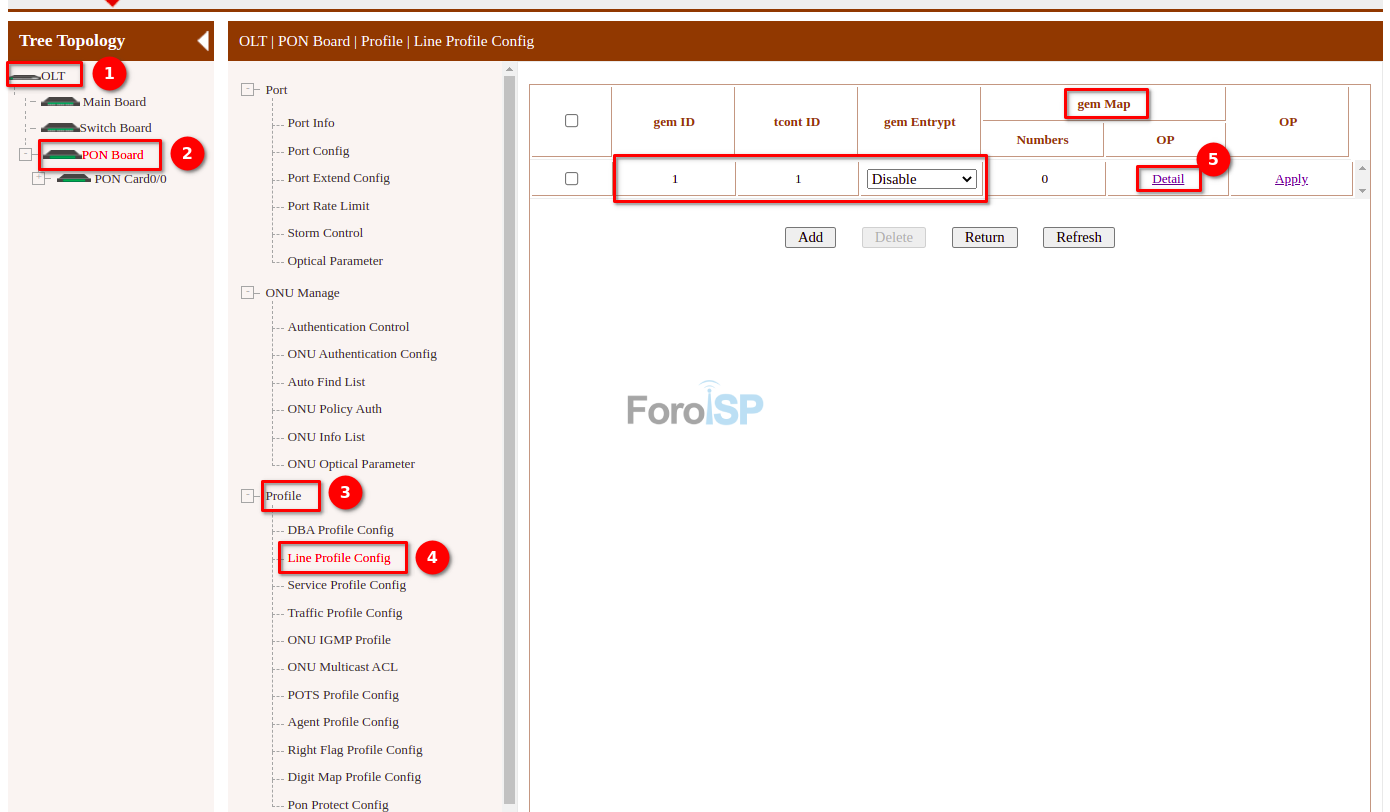Screen dimensions: 1390x812
Task: Click the Refresh button
Action: coord(1078,238)
